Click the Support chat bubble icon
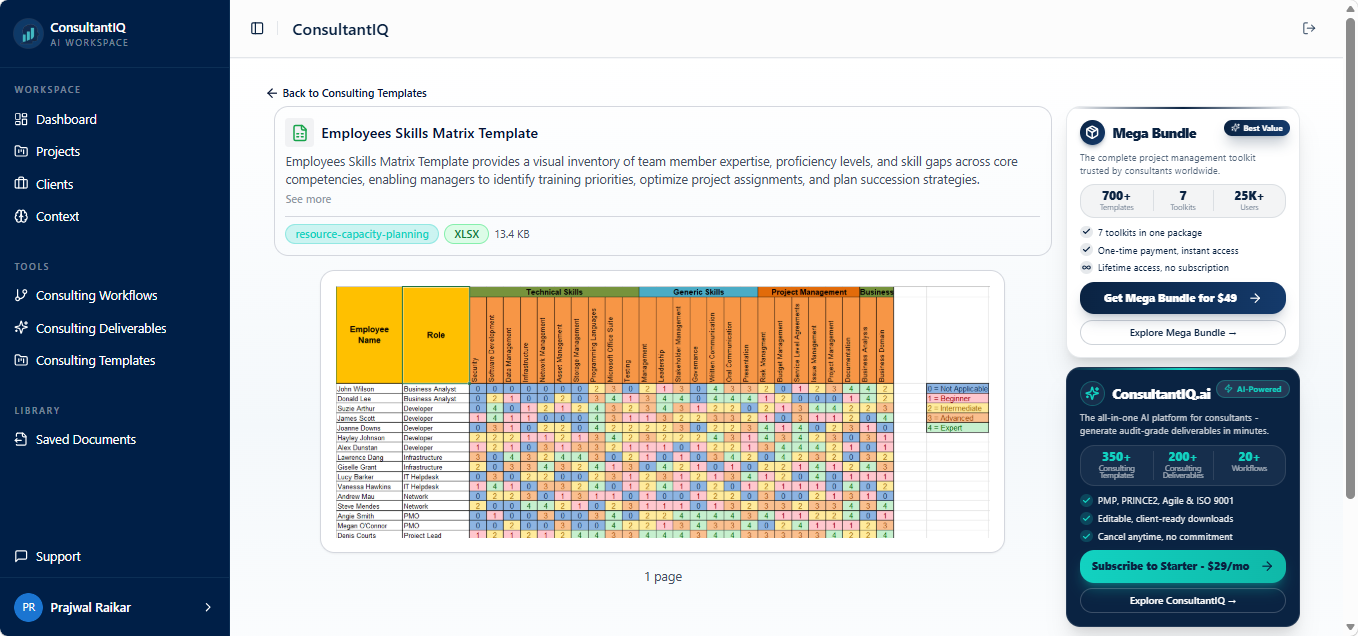This screenshot has height=636, width=1358. click(x=22, y=556)
